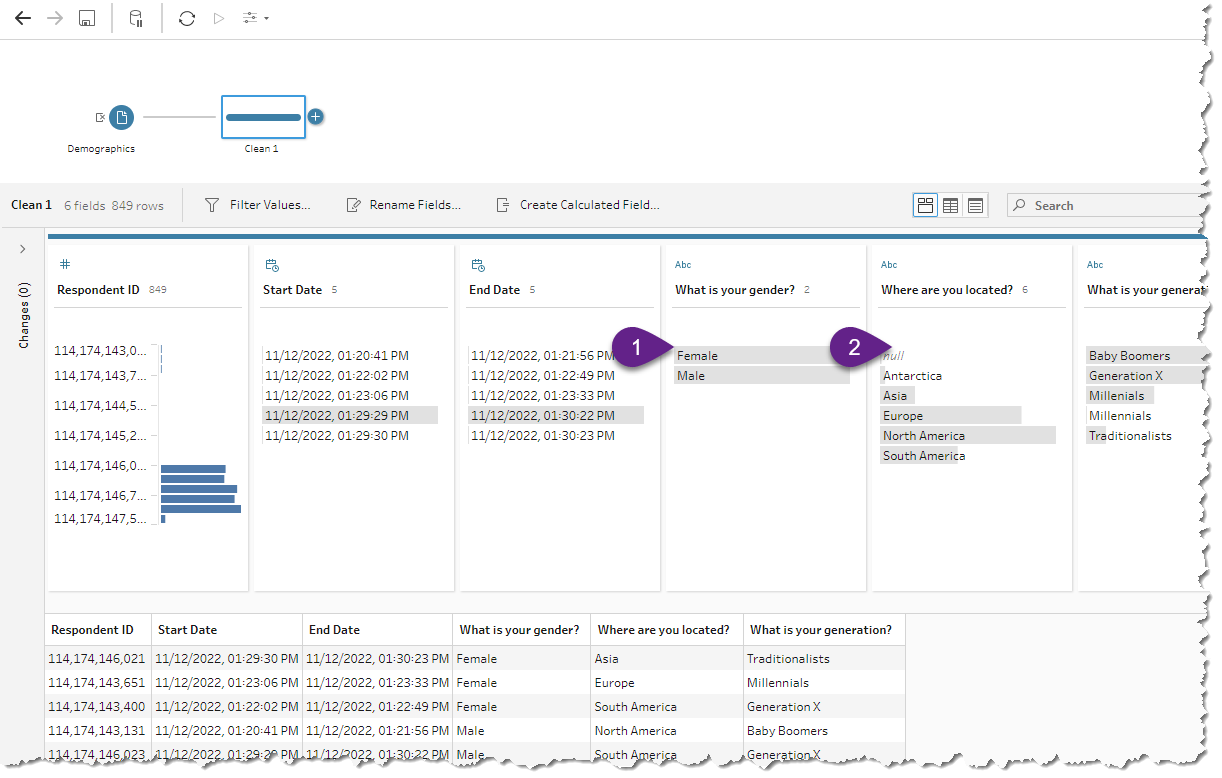
Task: Select the Female value in the gender card
Action: (x=762, y=355)
